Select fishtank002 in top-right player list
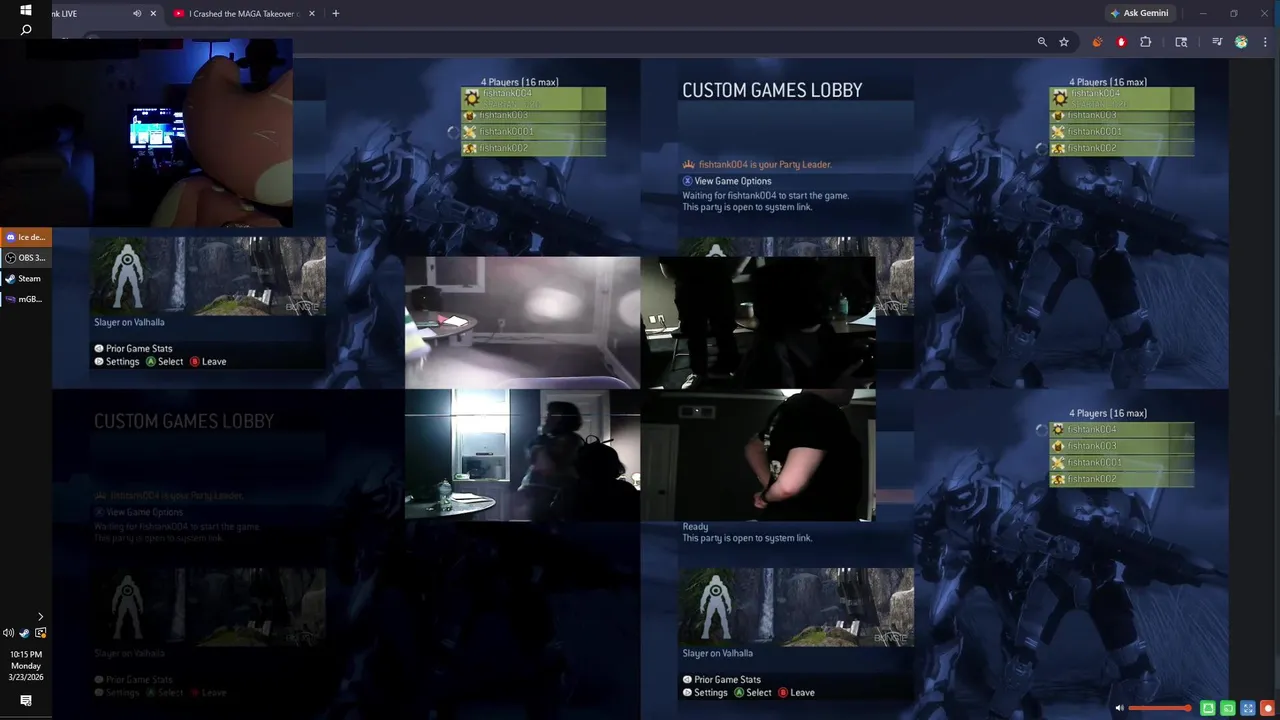This screenshot has height=720, width=1280. 1121,148
